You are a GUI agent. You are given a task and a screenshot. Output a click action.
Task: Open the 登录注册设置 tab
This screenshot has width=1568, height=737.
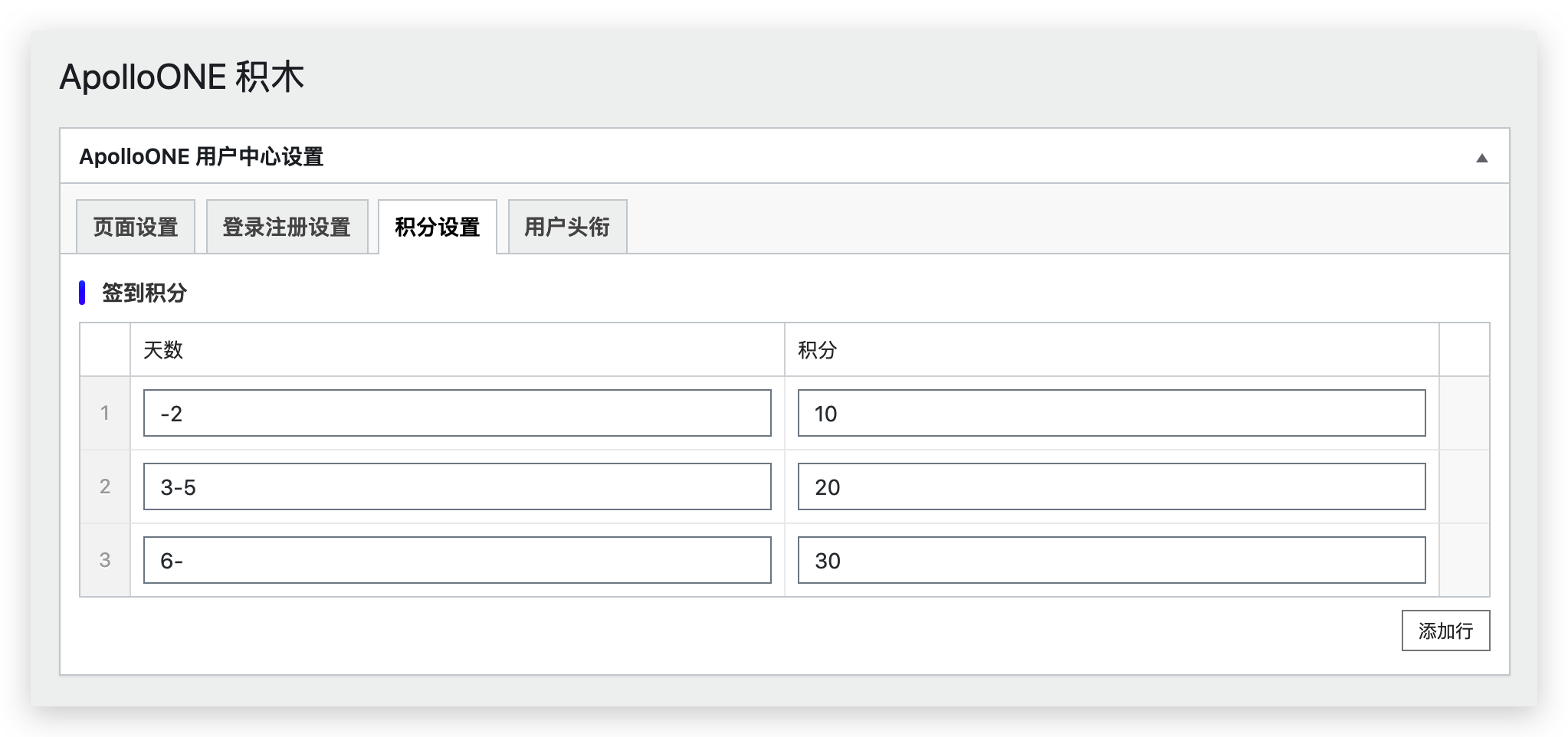point(287,227)
